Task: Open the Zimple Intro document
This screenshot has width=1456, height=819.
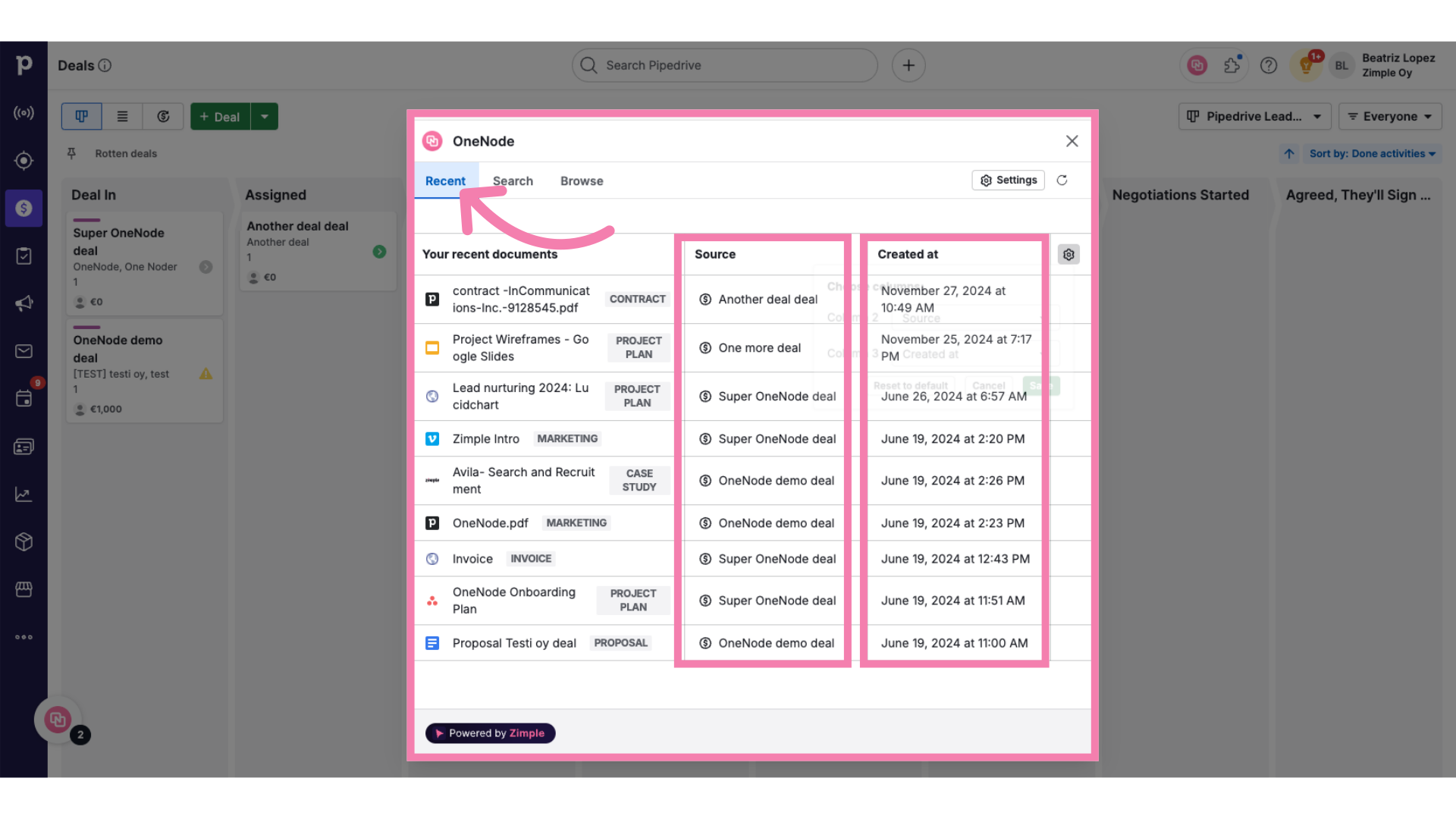Action: point(486,439)
